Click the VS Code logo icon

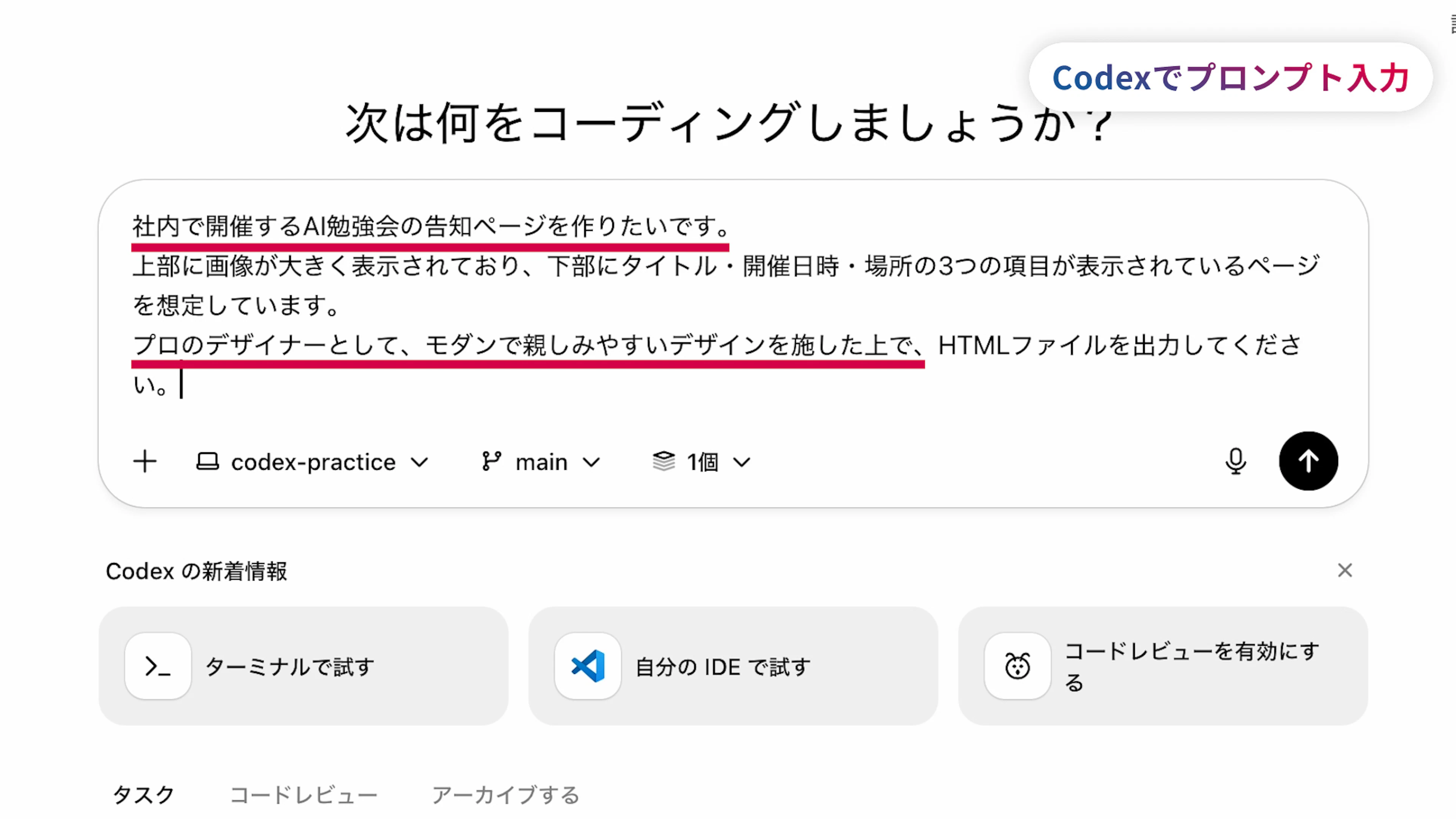click(x=588, y=666)
